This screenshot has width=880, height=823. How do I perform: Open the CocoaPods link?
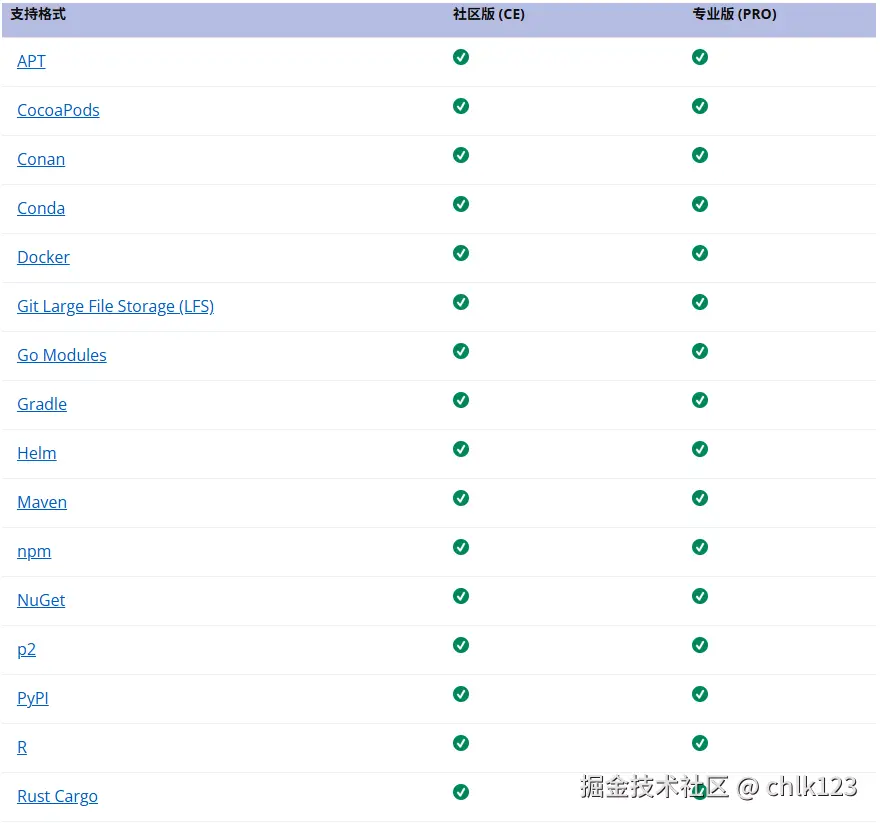click(58, 110)
